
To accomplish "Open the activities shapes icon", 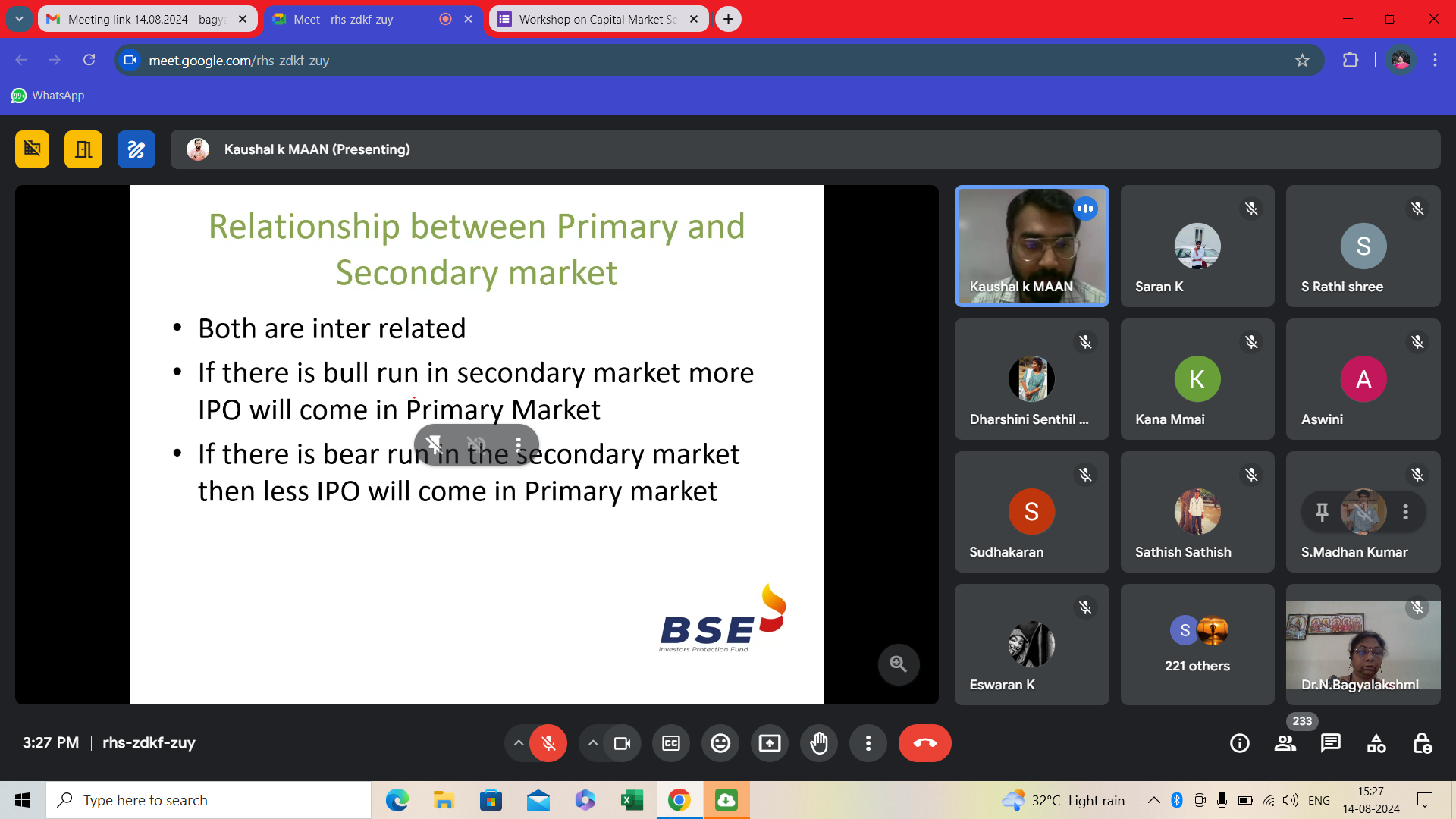I will pos(1376,743).
